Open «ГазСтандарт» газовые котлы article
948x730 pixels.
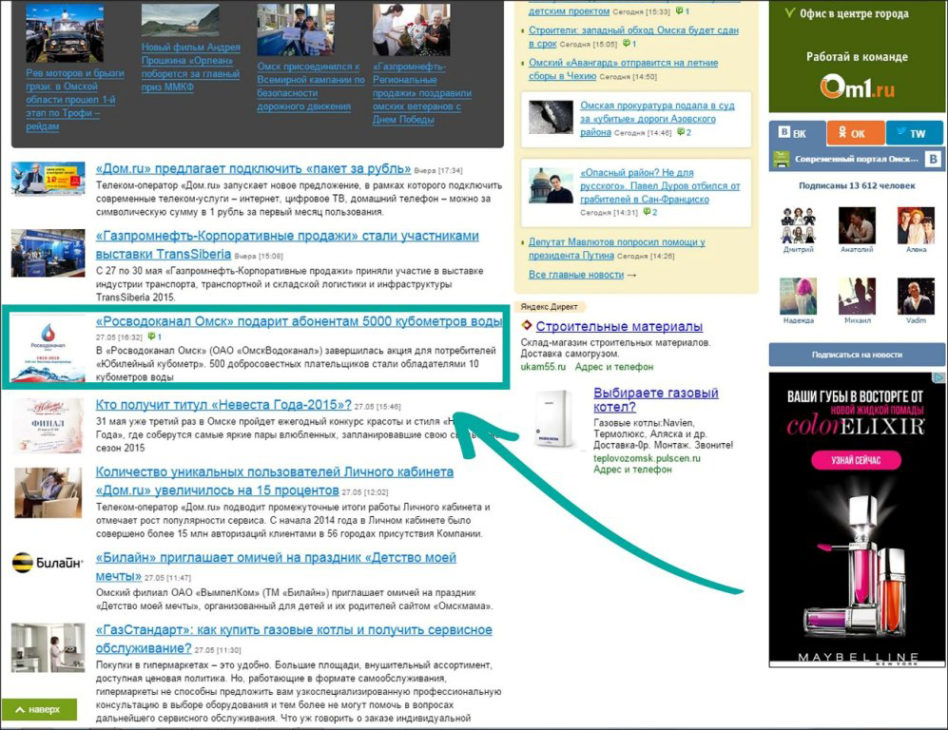294,639
